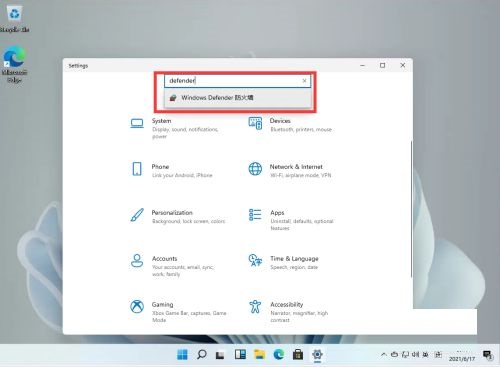Click the Settings window vertical scrollbar

(412, 209)
